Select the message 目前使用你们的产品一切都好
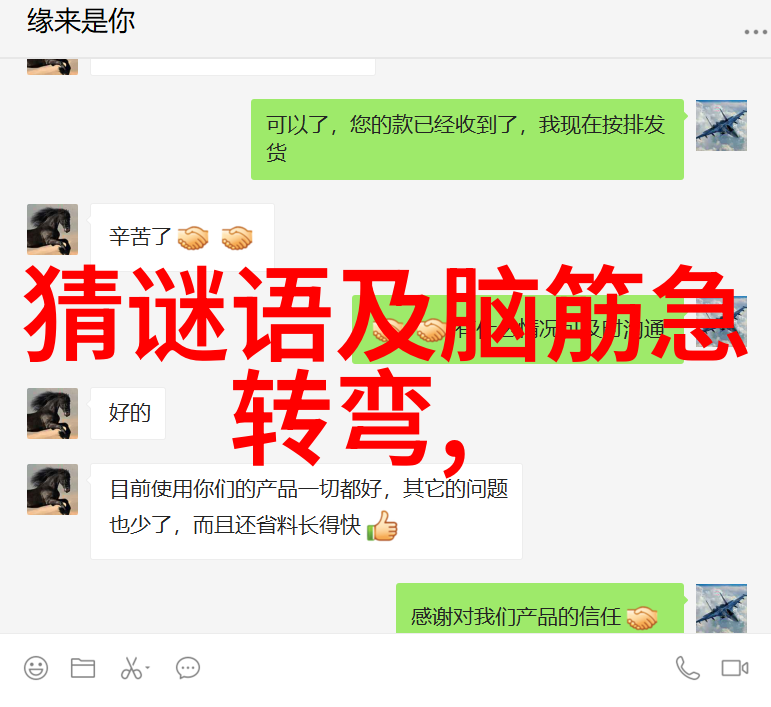 tap(306, 511)
